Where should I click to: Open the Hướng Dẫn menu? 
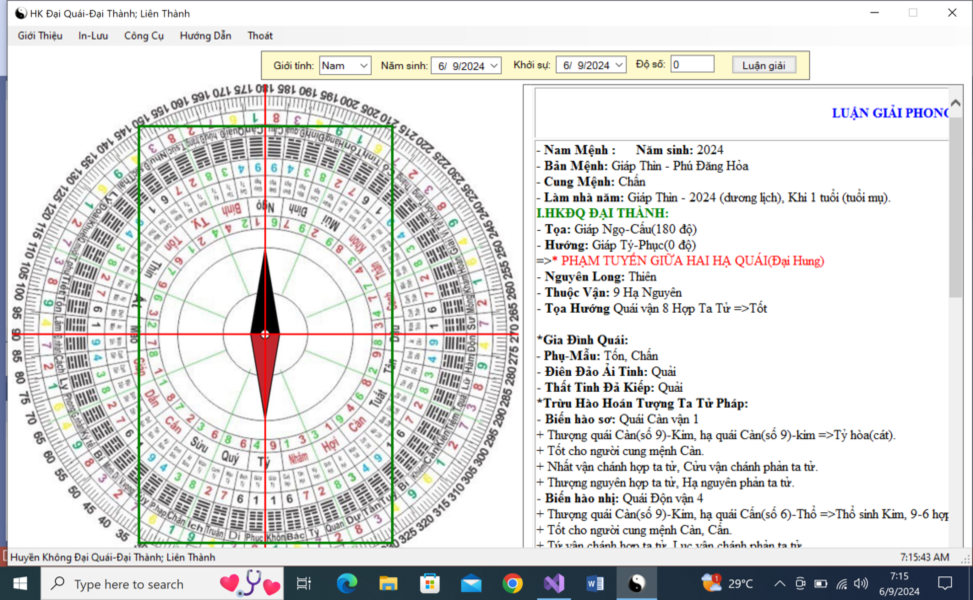point(205,35)
